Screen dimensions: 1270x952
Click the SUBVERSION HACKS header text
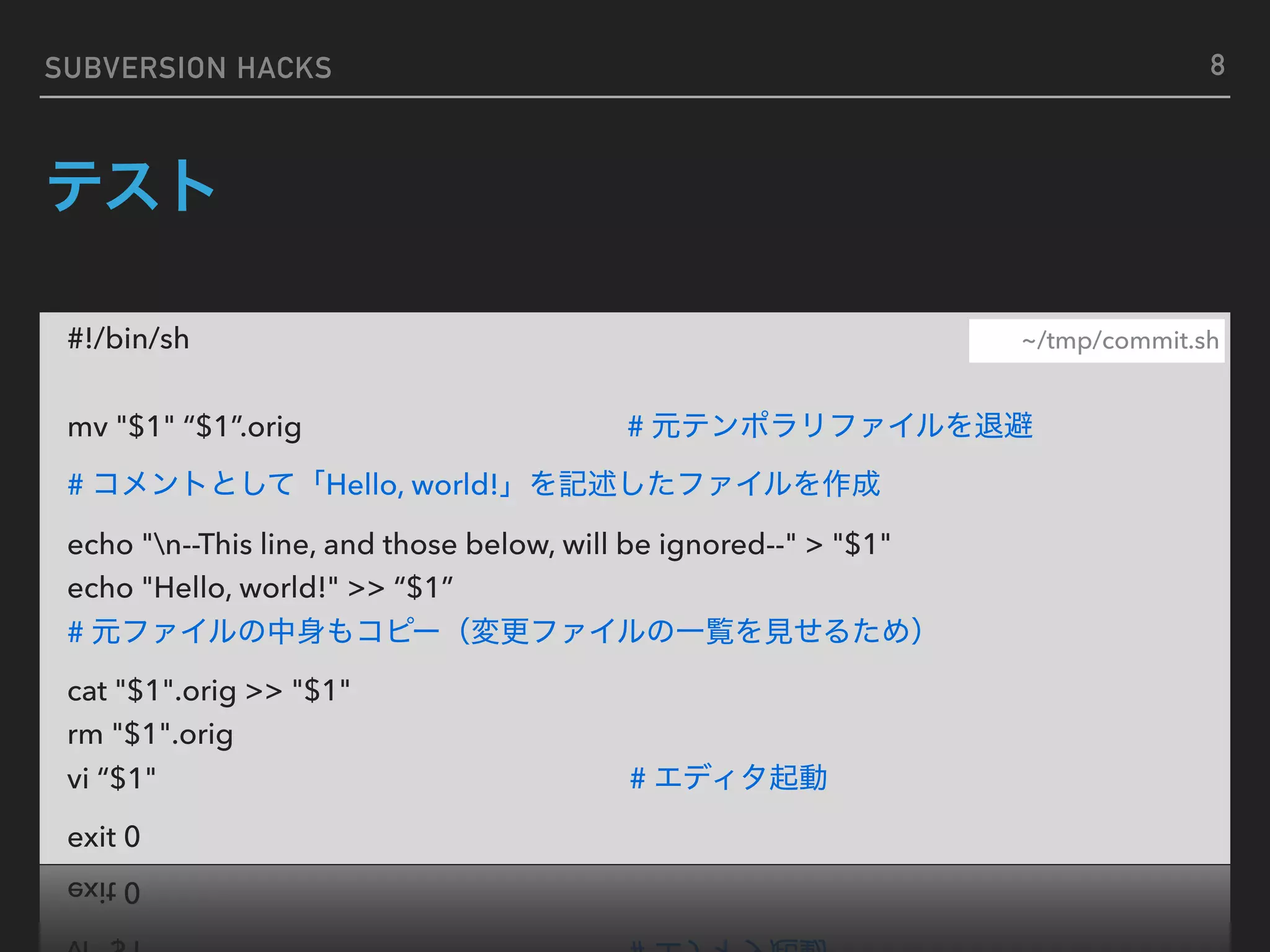point(188,68)
